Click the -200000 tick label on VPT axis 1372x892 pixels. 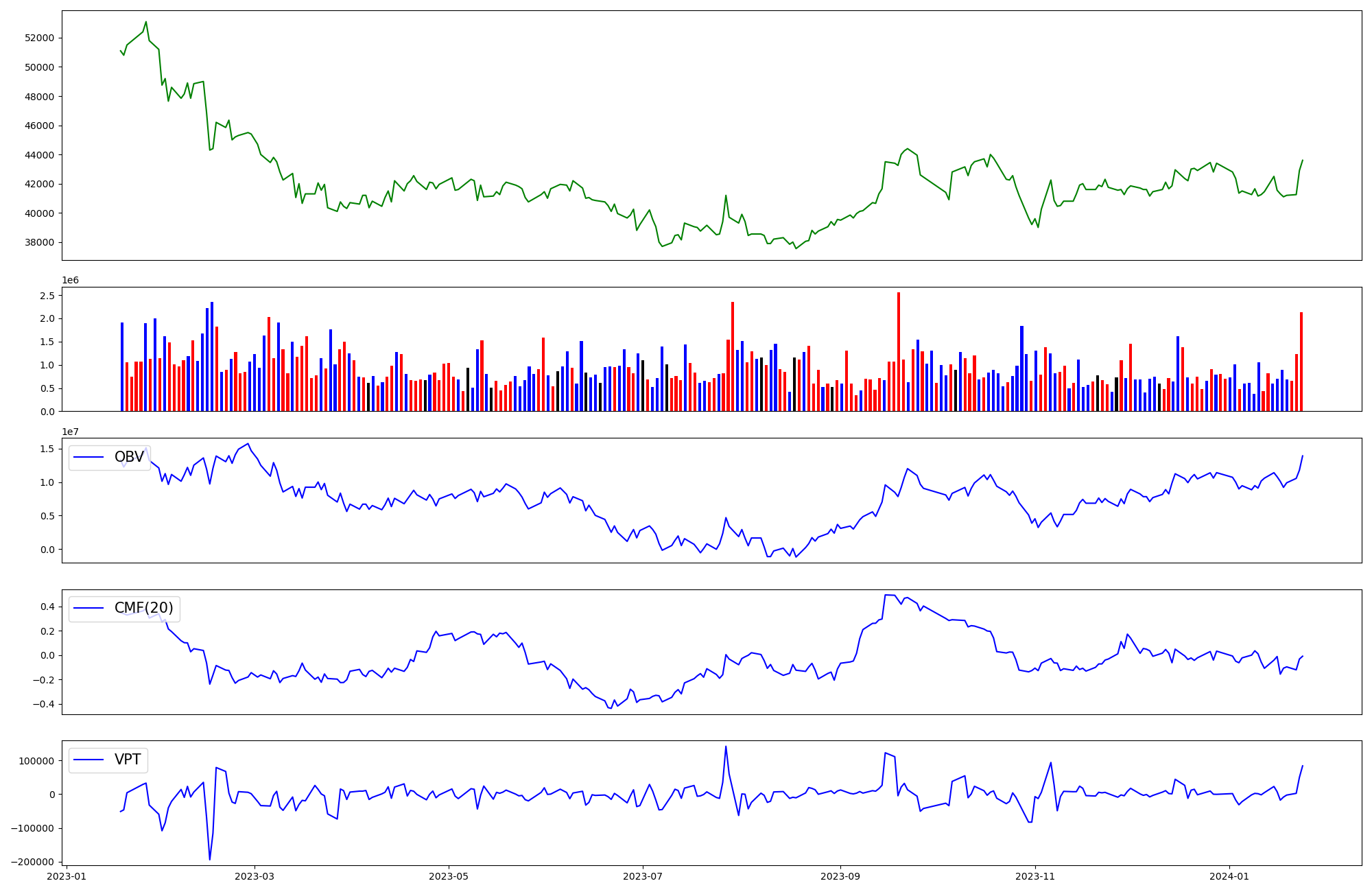pyautogui.click(x=32, y=862)
